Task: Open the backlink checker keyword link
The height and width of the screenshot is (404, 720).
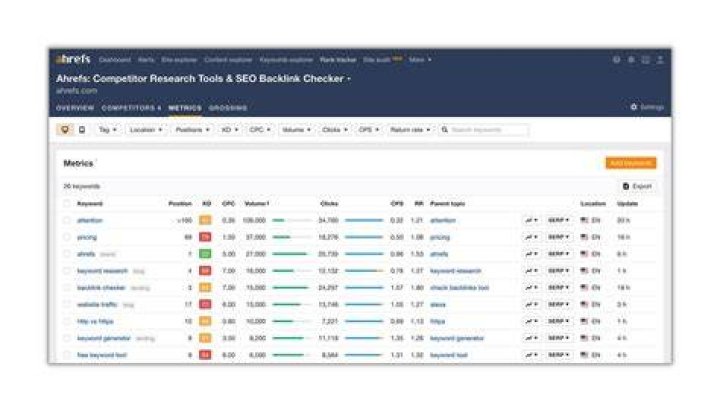Action: click(x=101, y=287)
